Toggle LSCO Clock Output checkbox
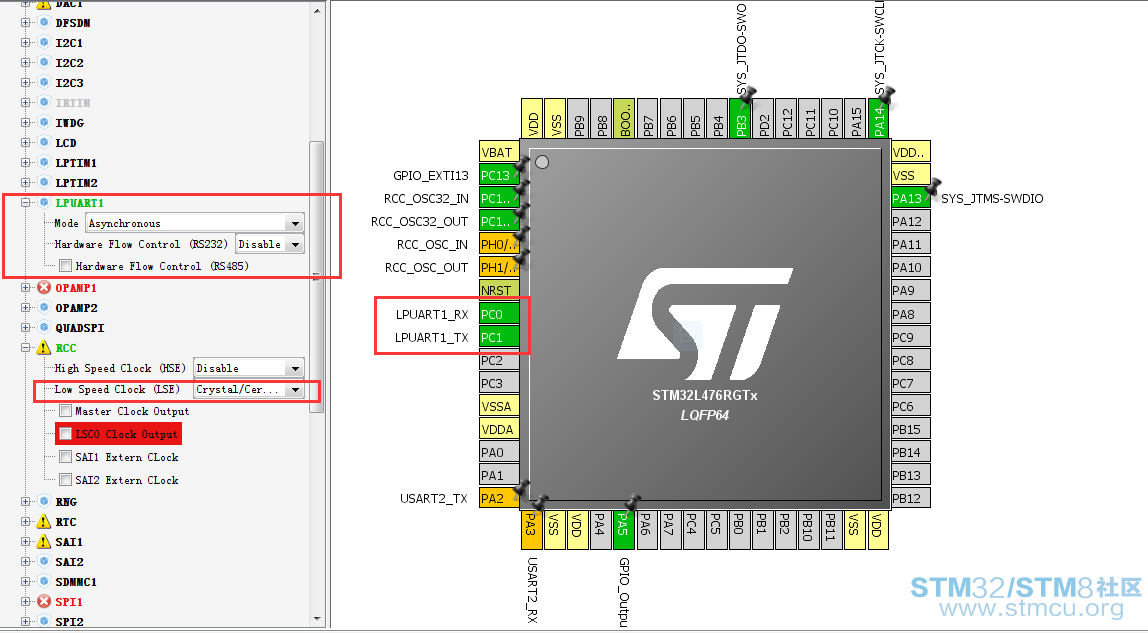1148x633 pixels. pos(66,434)
